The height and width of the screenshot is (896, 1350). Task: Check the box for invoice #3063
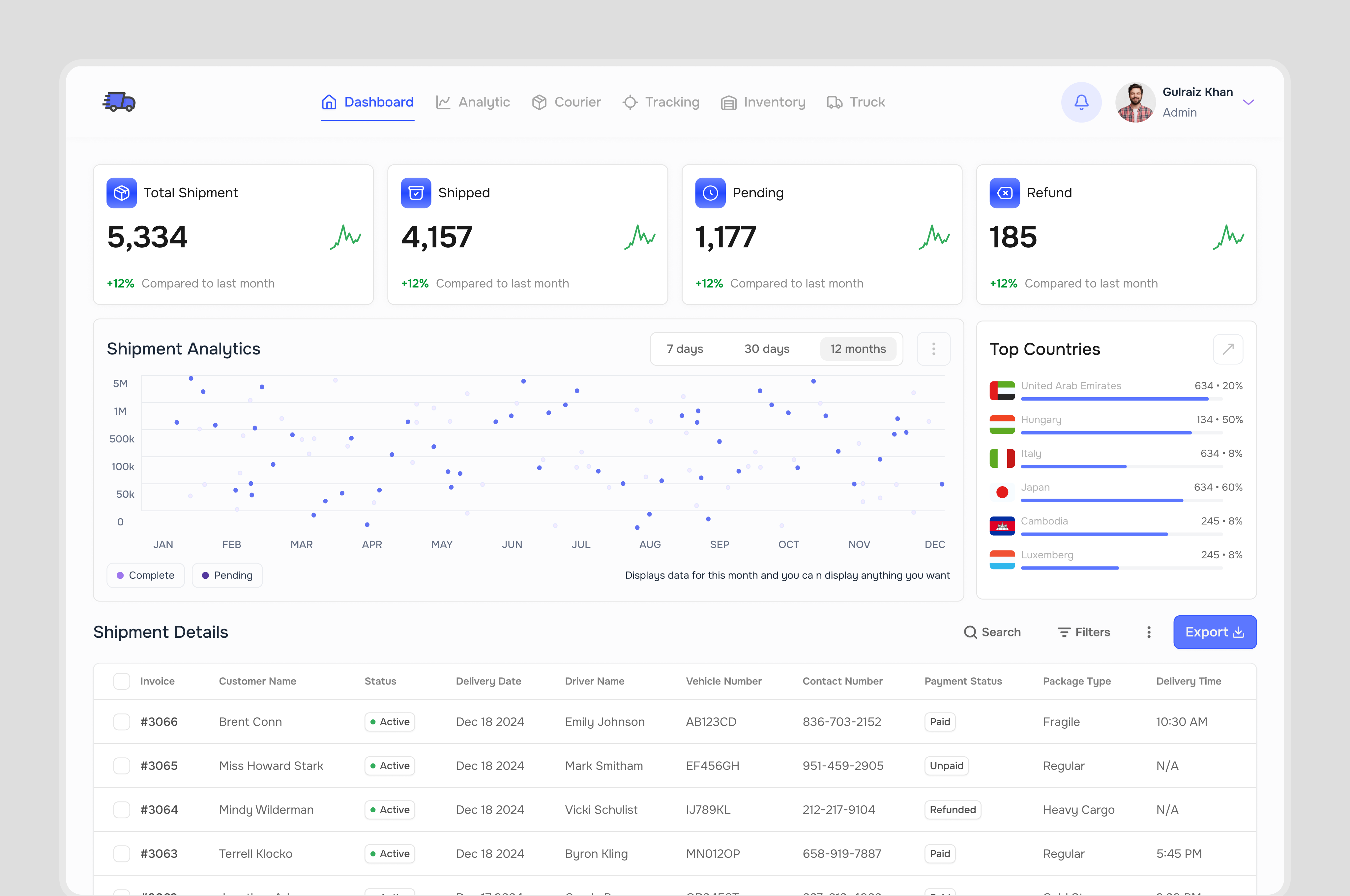pyautogui.click(x=121, y=854)
